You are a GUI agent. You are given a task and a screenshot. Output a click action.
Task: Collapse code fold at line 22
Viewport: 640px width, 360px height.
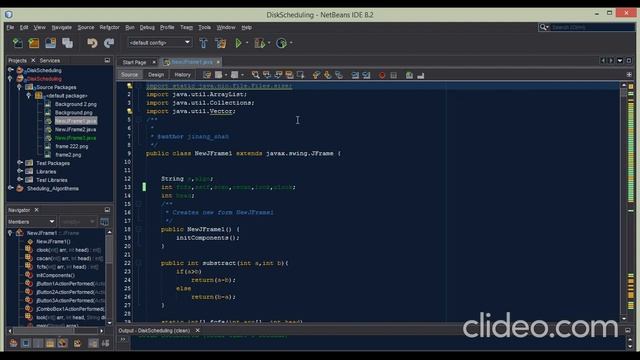[x=139, y=263]
